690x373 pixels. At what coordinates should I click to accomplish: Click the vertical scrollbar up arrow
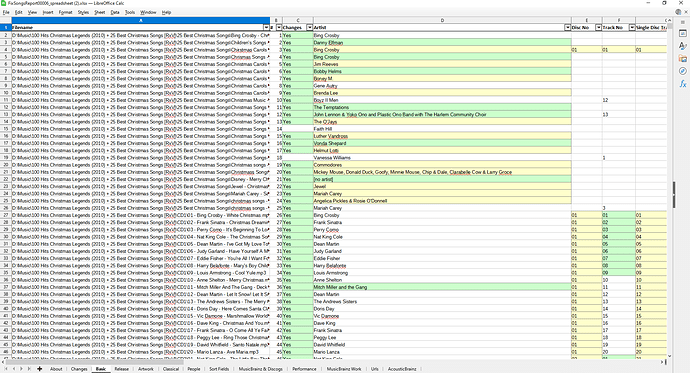coord(670,21)
